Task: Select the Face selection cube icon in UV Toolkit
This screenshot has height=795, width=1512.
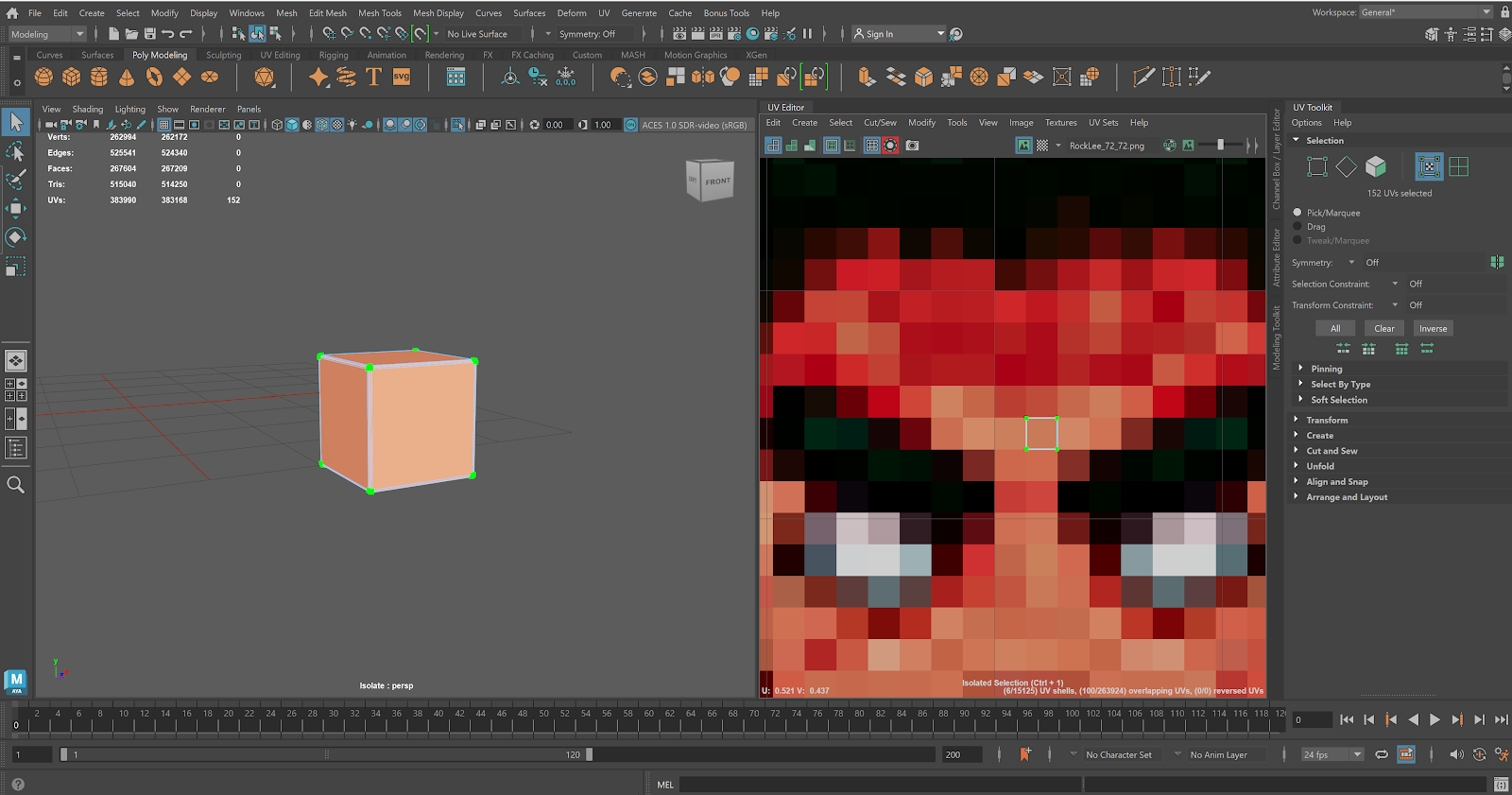Action: [1376, 167]
